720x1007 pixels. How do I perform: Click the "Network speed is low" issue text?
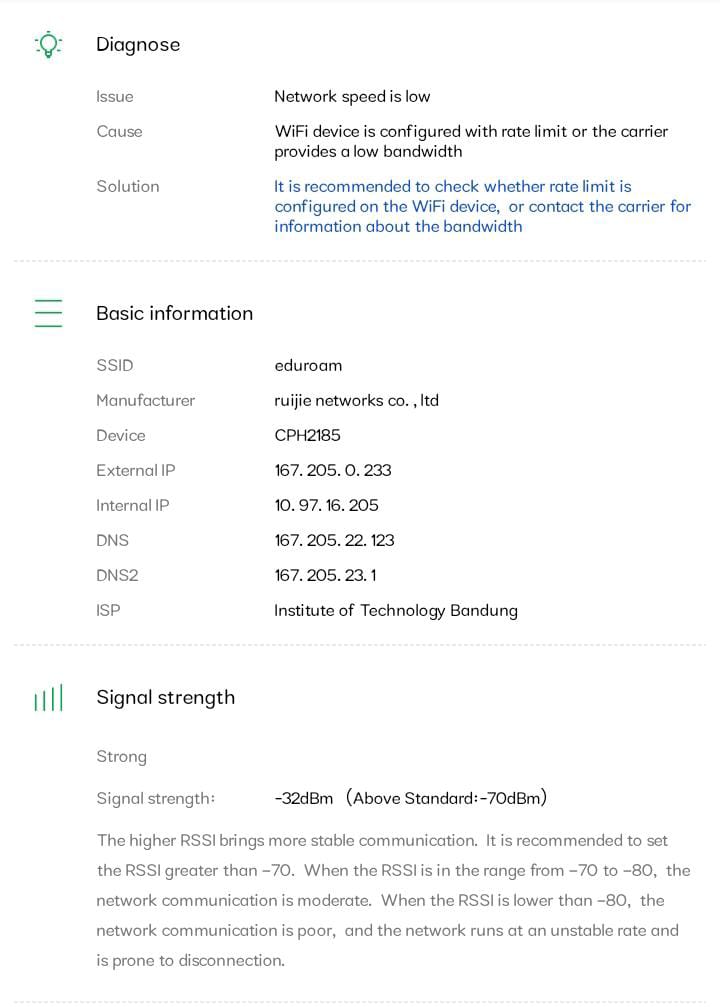tap(352, 97)
